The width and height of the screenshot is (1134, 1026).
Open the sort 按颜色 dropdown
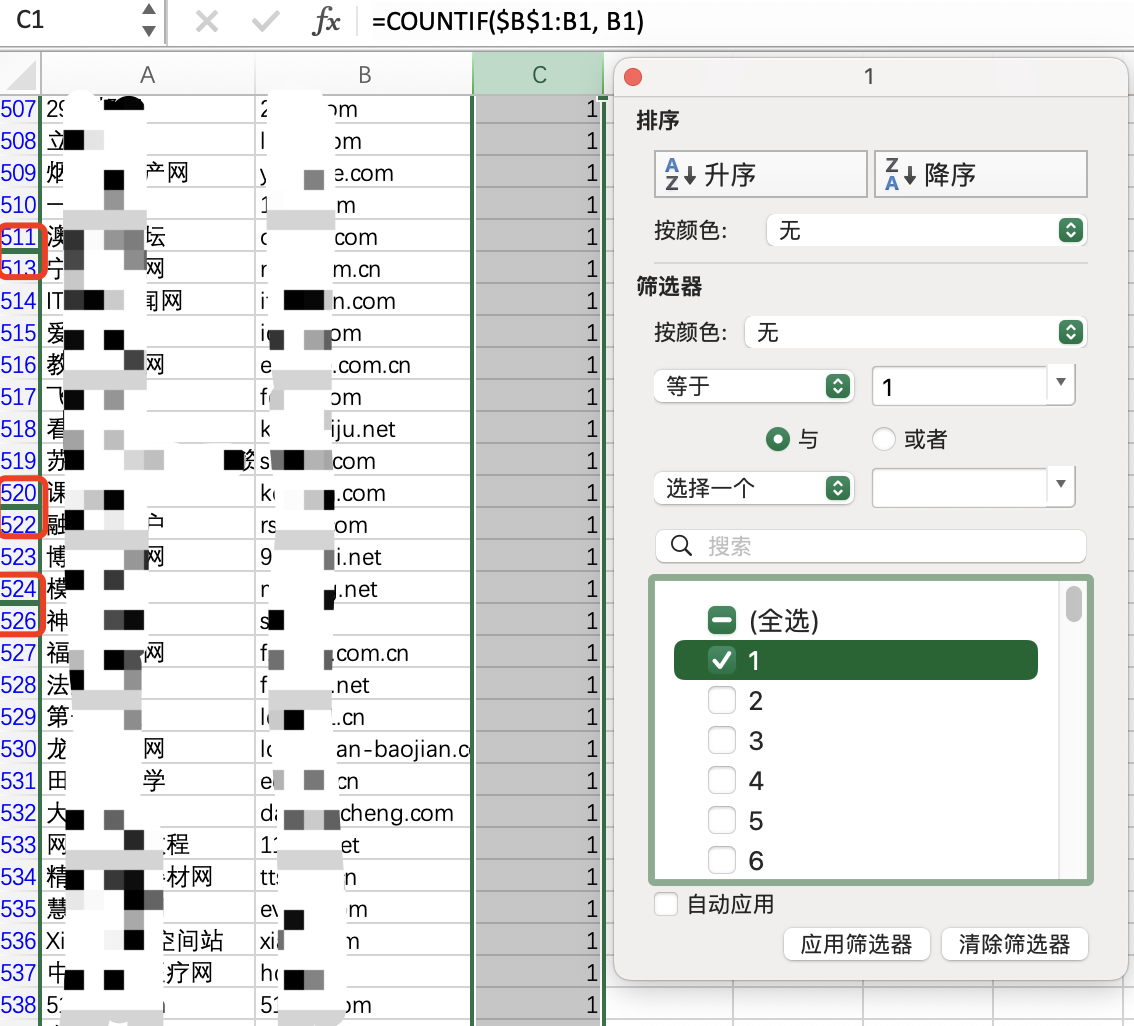point(925,231)
